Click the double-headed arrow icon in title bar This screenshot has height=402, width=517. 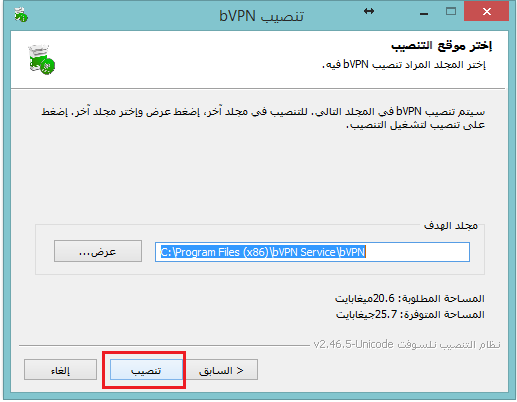[x=369, y=12]
